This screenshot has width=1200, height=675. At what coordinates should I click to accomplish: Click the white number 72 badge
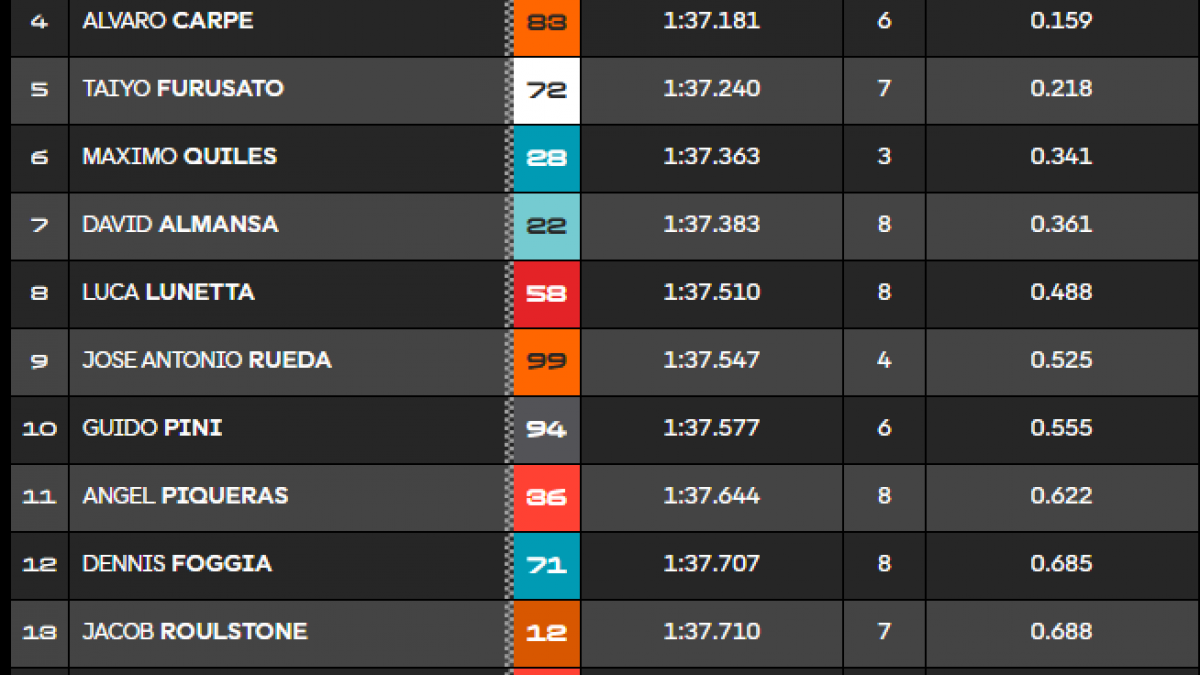pyautogui.click(x=546, y=89)
